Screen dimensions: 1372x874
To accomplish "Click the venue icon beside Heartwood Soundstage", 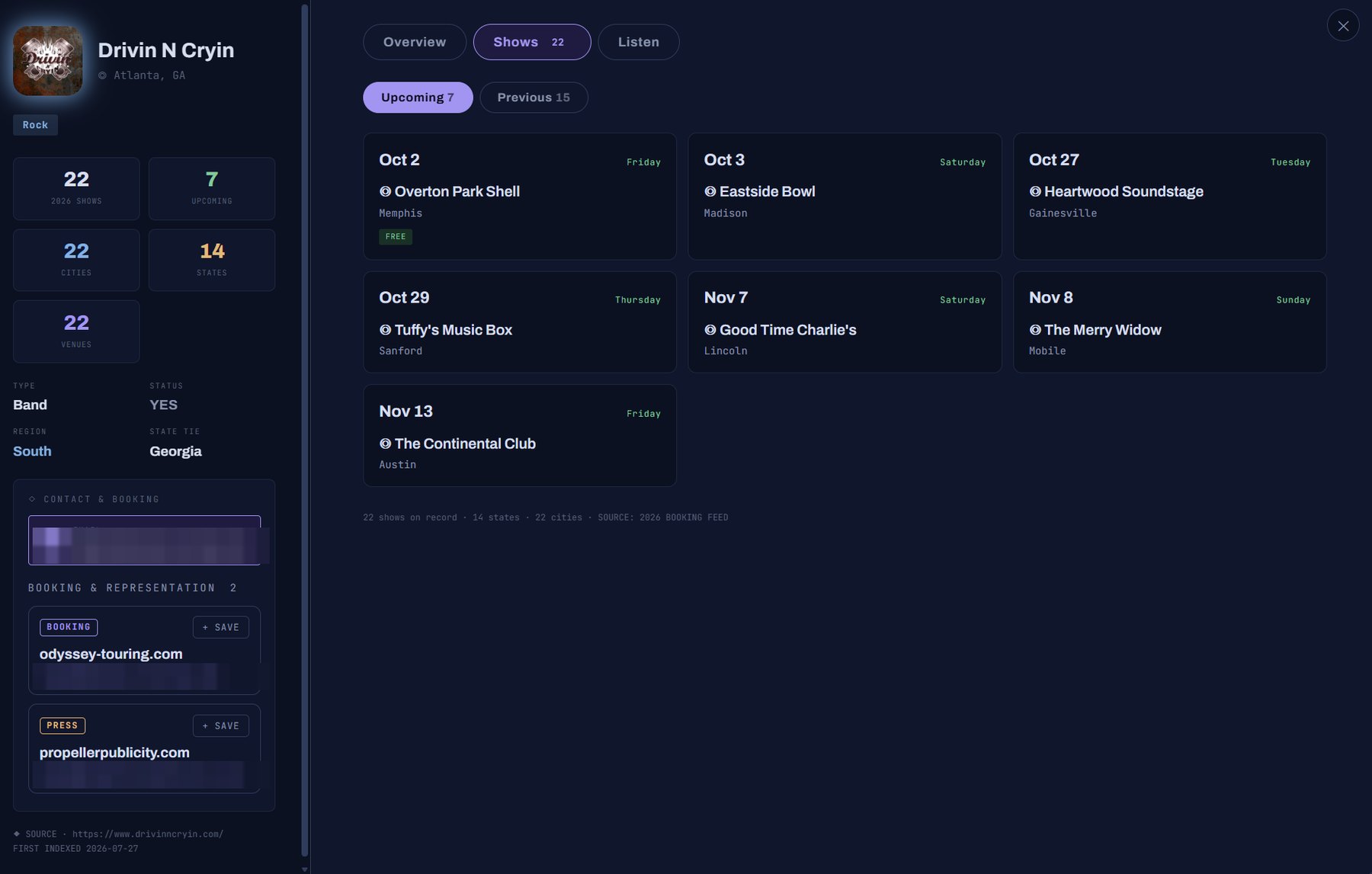I will point(1034,192).
